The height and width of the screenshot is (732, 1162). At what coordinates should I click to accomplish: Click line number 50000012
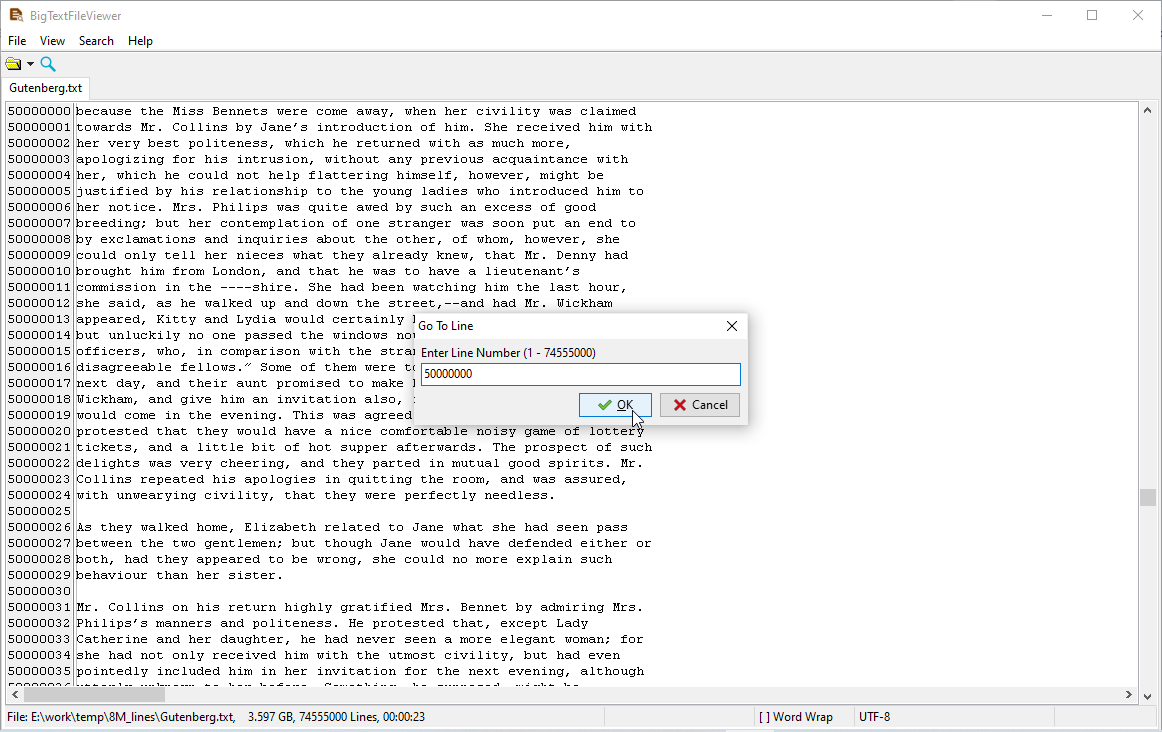coord(39,303)
